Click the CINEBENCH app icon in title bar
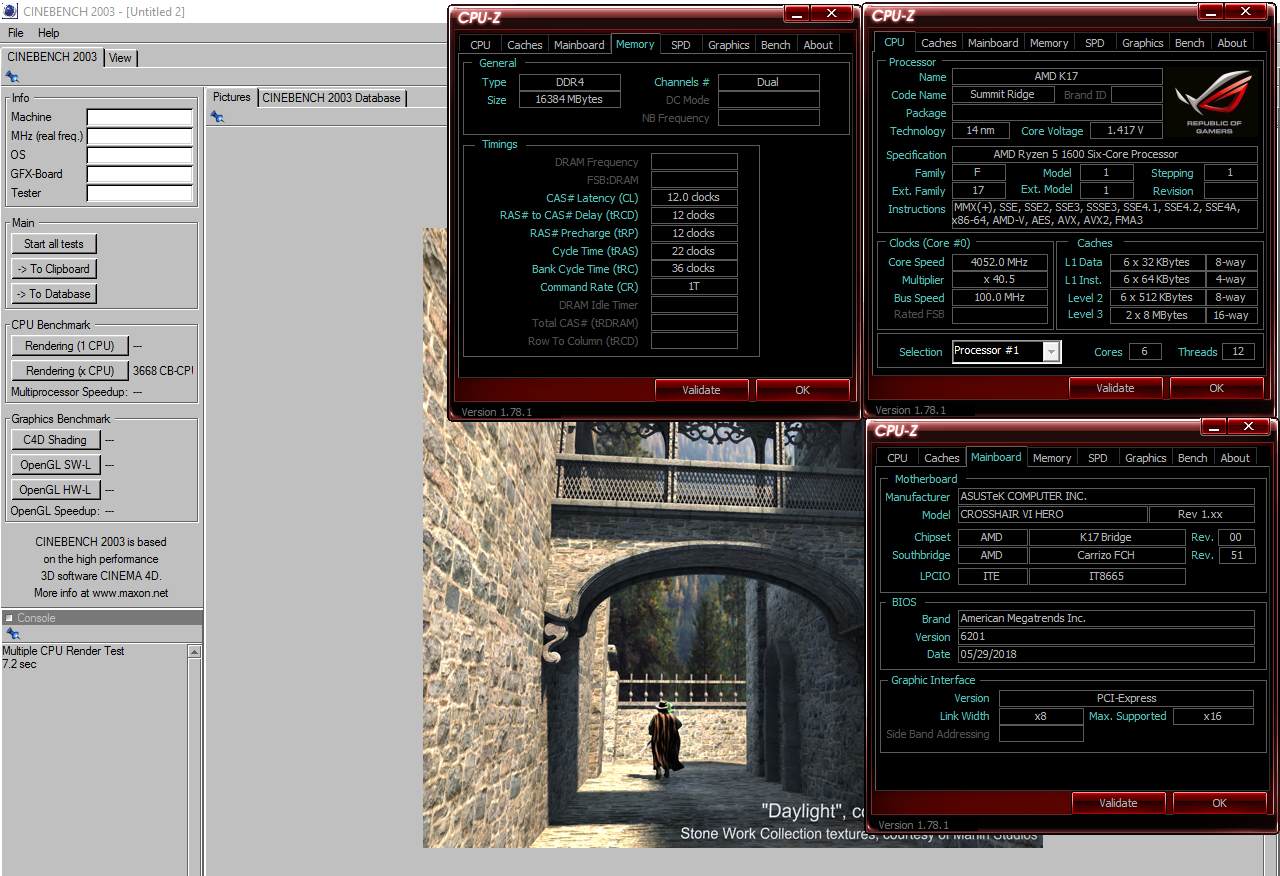The height and width of the screenshot is (876, 1280). [9, 12]
